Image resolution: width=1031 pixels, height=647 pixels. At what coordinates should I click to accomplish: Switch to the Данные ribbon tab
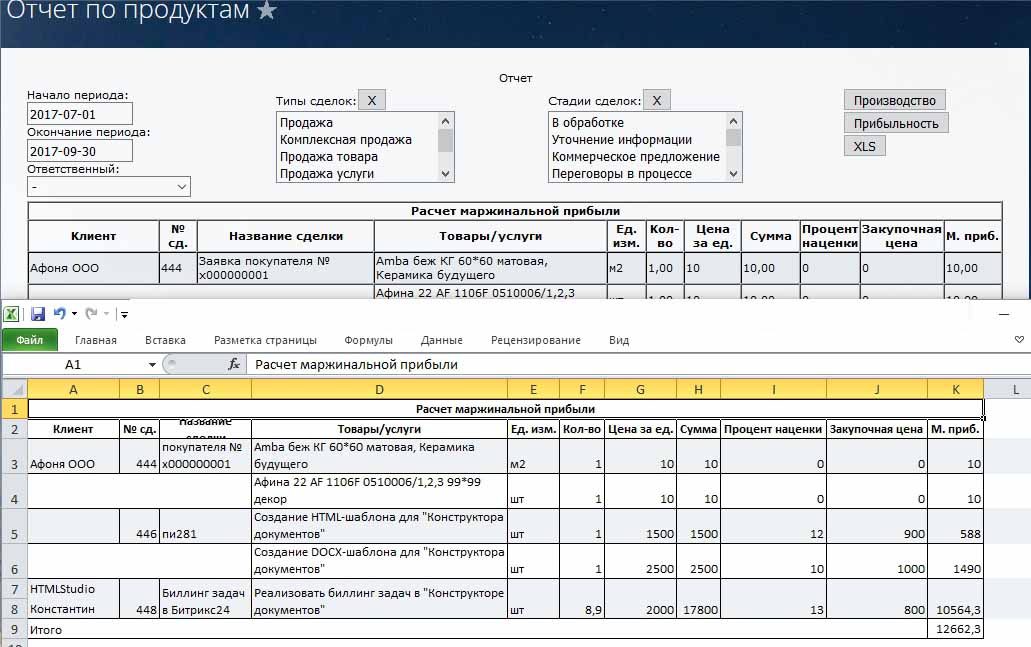click(x=441, y=340)
